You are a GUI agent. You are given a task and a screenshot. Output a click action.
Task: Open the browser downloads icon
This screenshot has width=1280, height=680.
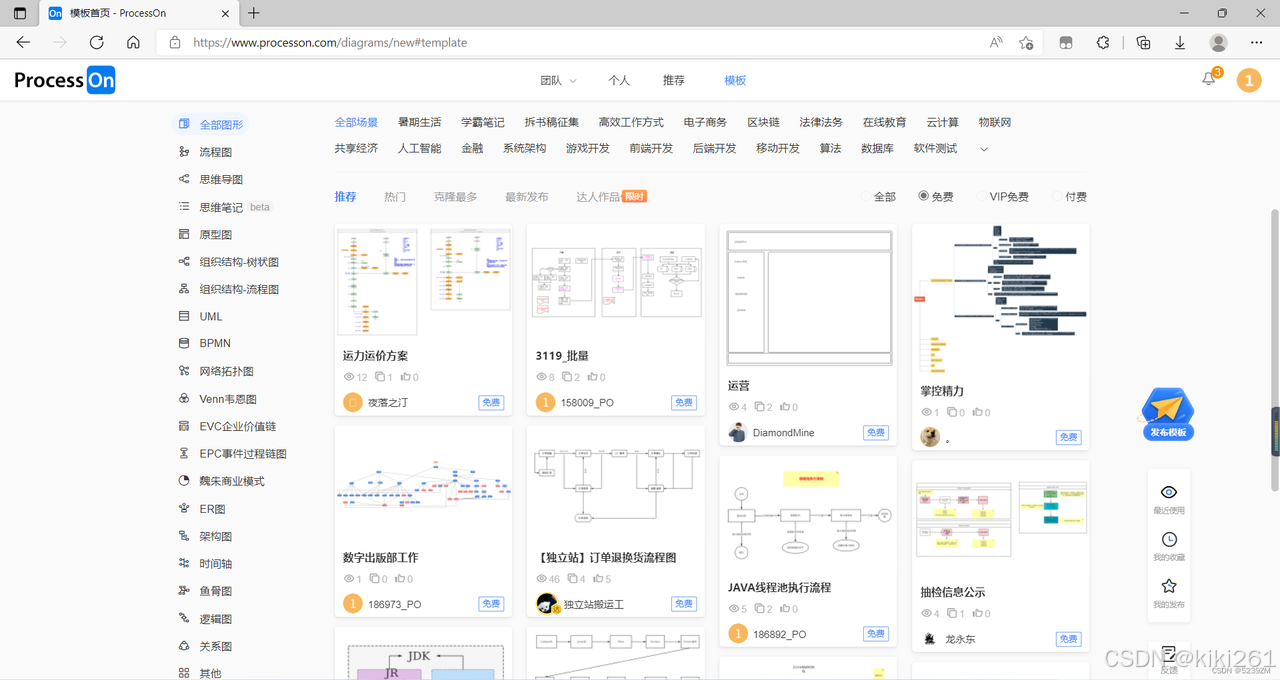coord(1180,42)
